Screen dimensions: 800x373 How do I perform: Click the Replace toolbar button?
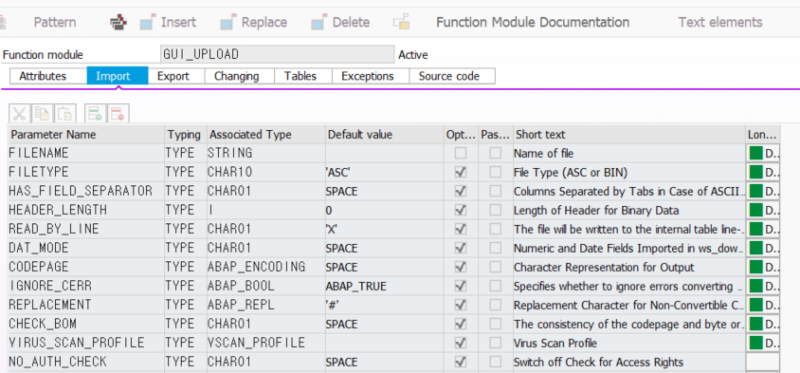[x=254, y=22]
